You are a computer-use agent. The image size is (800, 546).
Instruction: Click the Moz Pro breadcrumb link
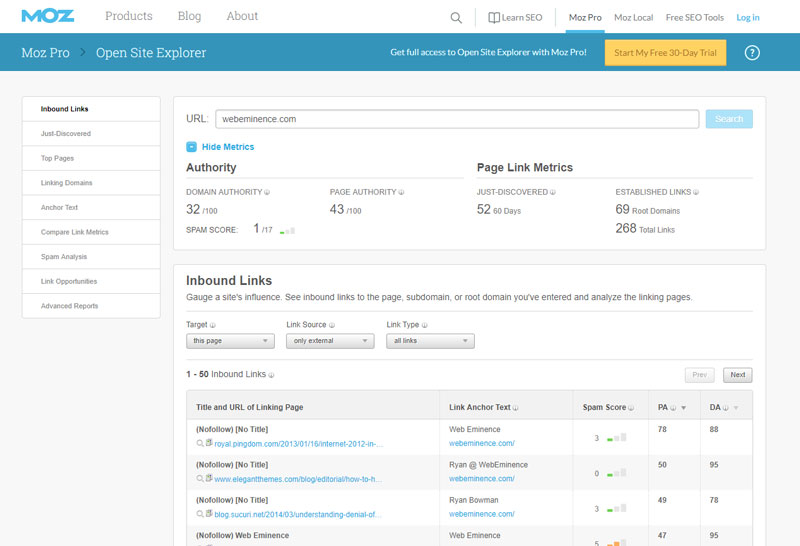tap(45, 53)
